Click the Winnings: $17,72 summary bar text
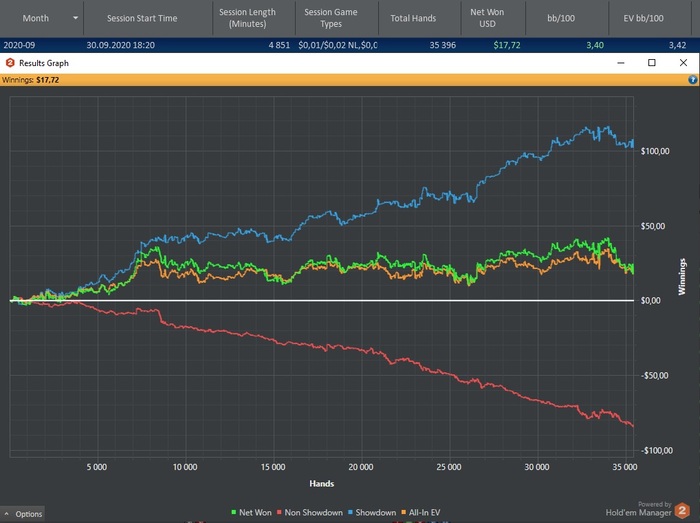The width and height of the screenshot is (700, 523). coord(30,80)
